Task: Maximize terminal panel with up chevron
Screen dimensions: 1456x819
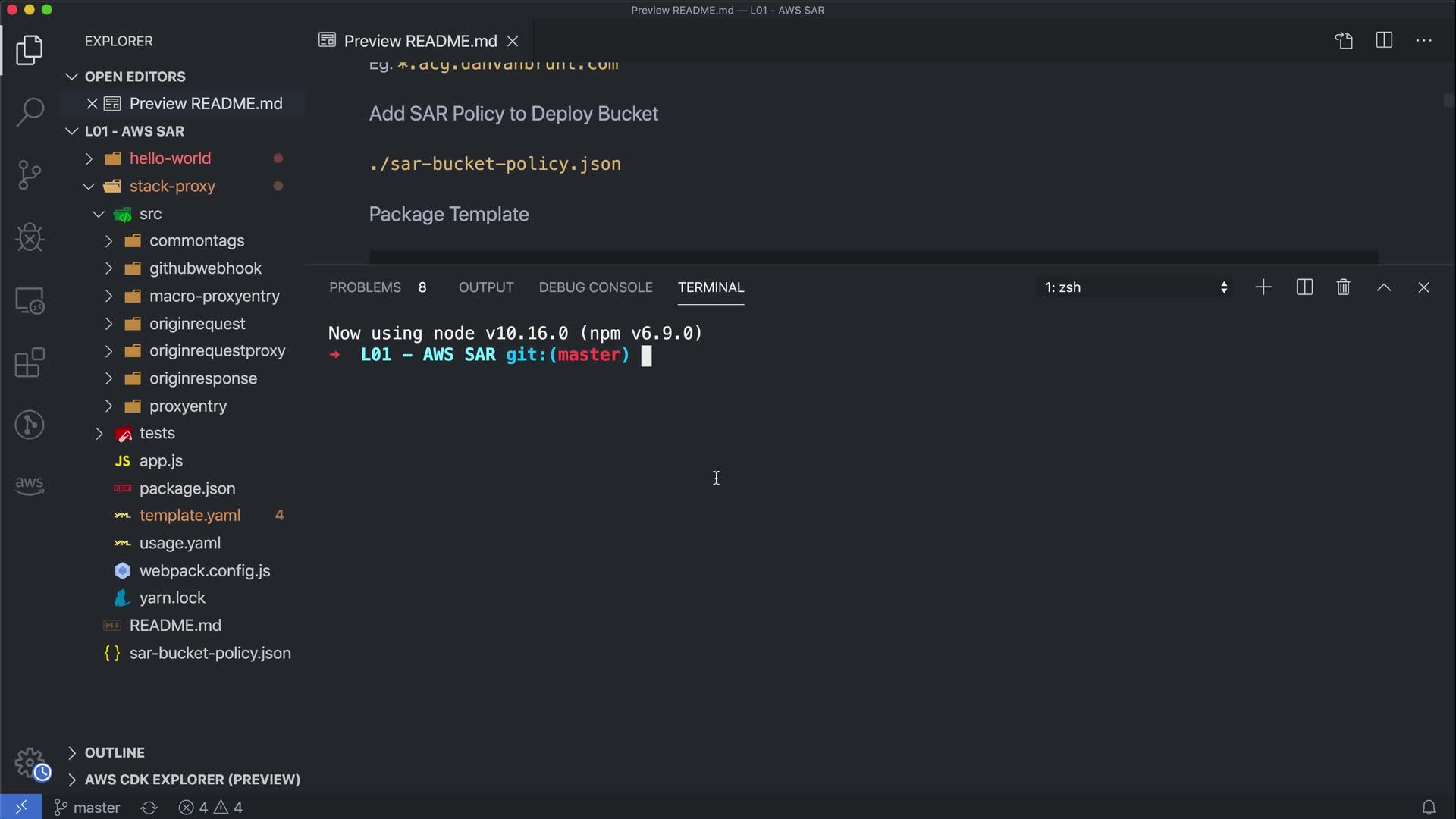Action: coord(1383,287)
